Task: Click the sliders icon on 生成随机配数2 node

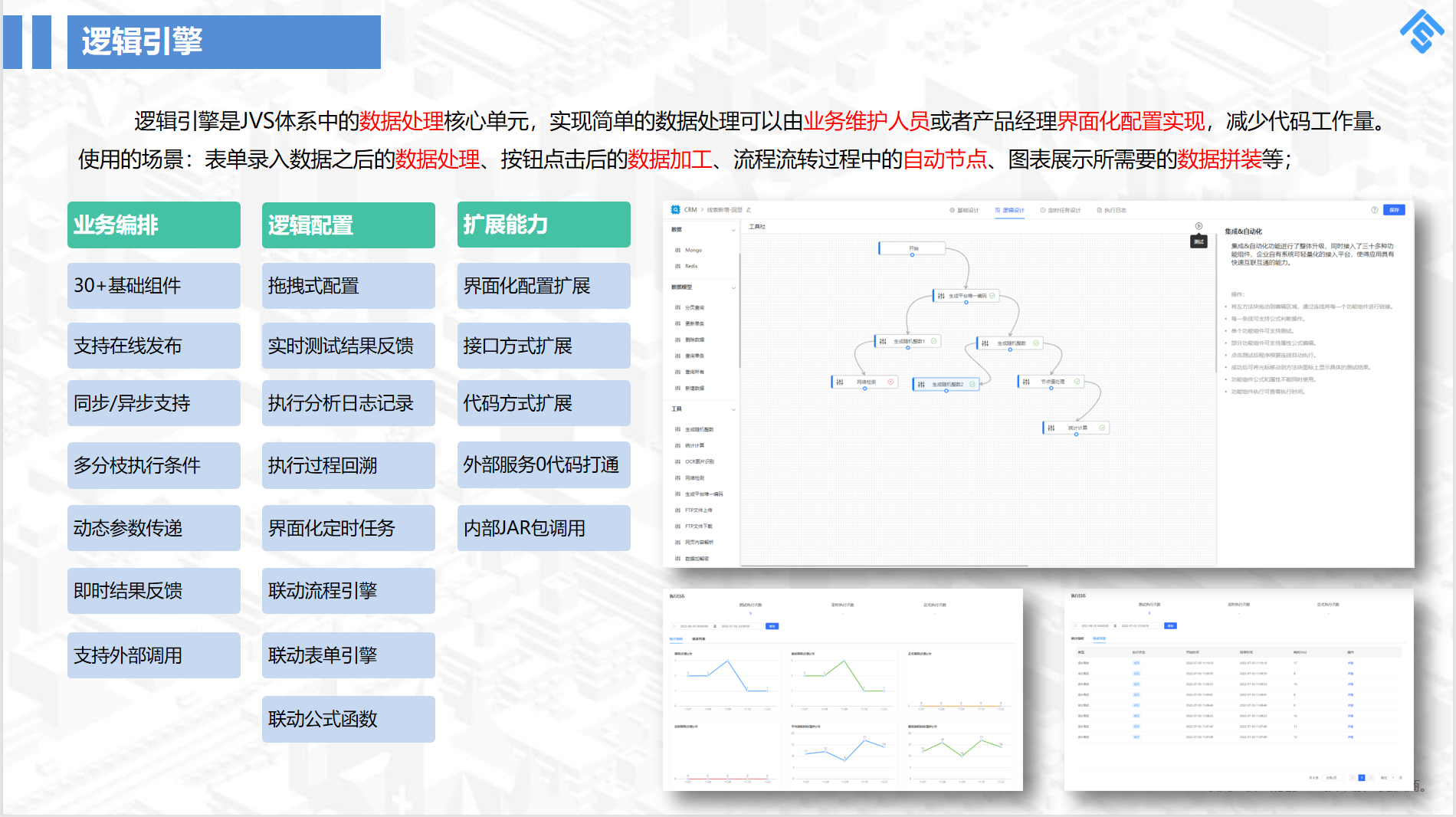Action: click(921, 384)
